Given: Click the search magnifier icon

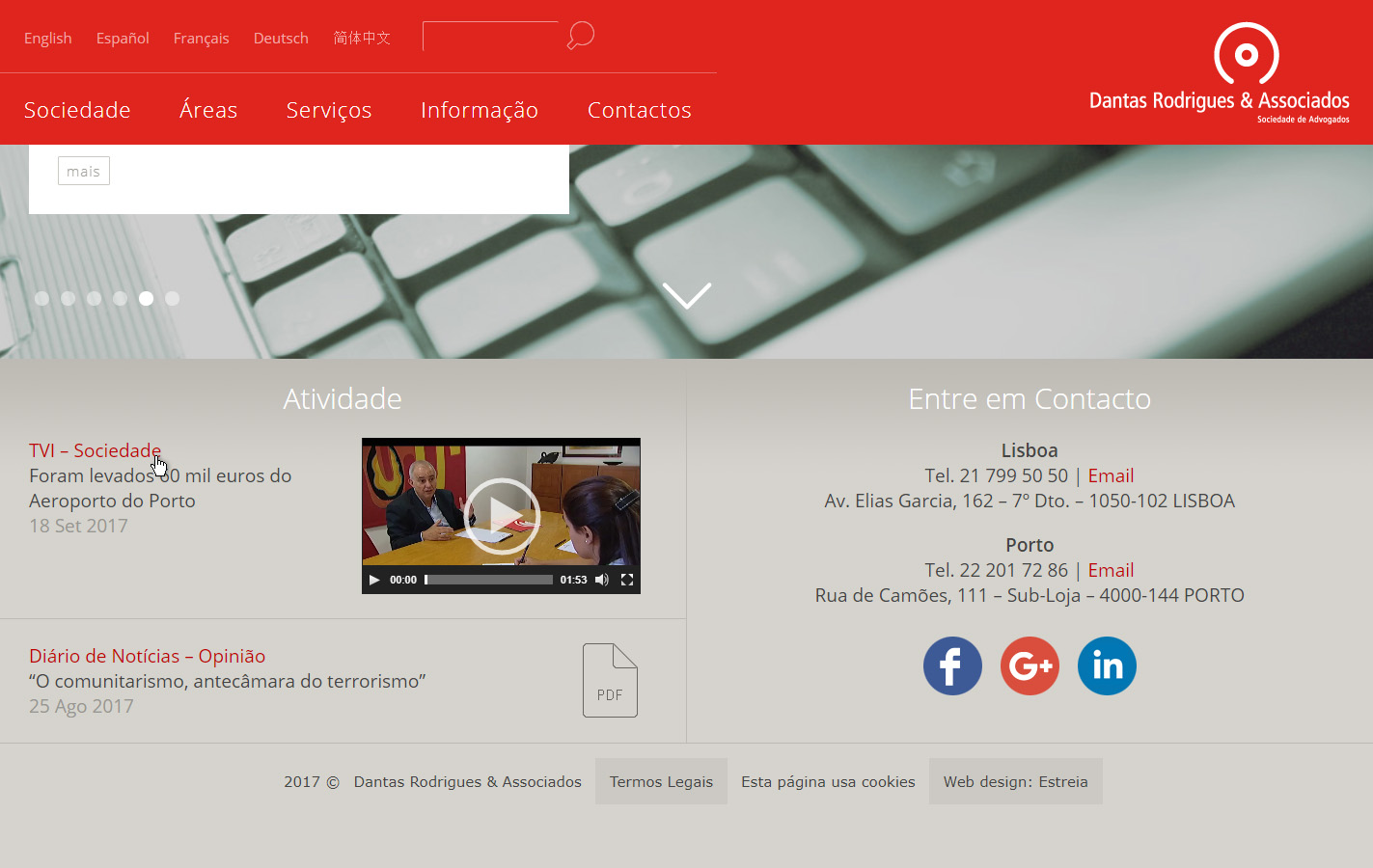Looking at the screenshot, I should click(x=580, y=36).
